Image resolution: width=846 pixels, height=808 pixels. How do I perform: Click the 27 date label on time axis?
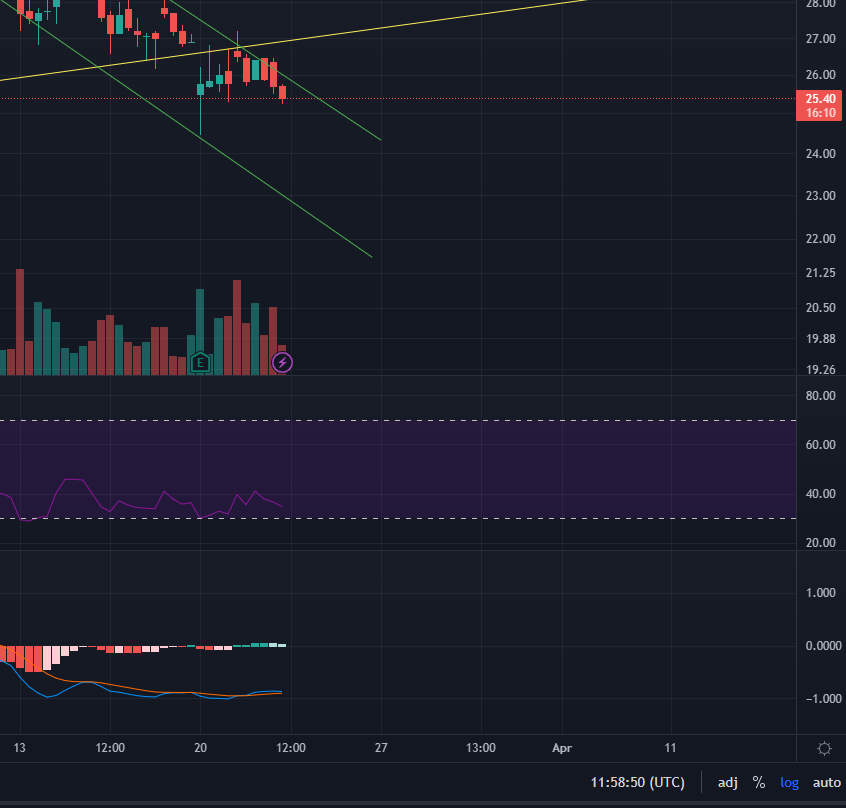(381, 747)
